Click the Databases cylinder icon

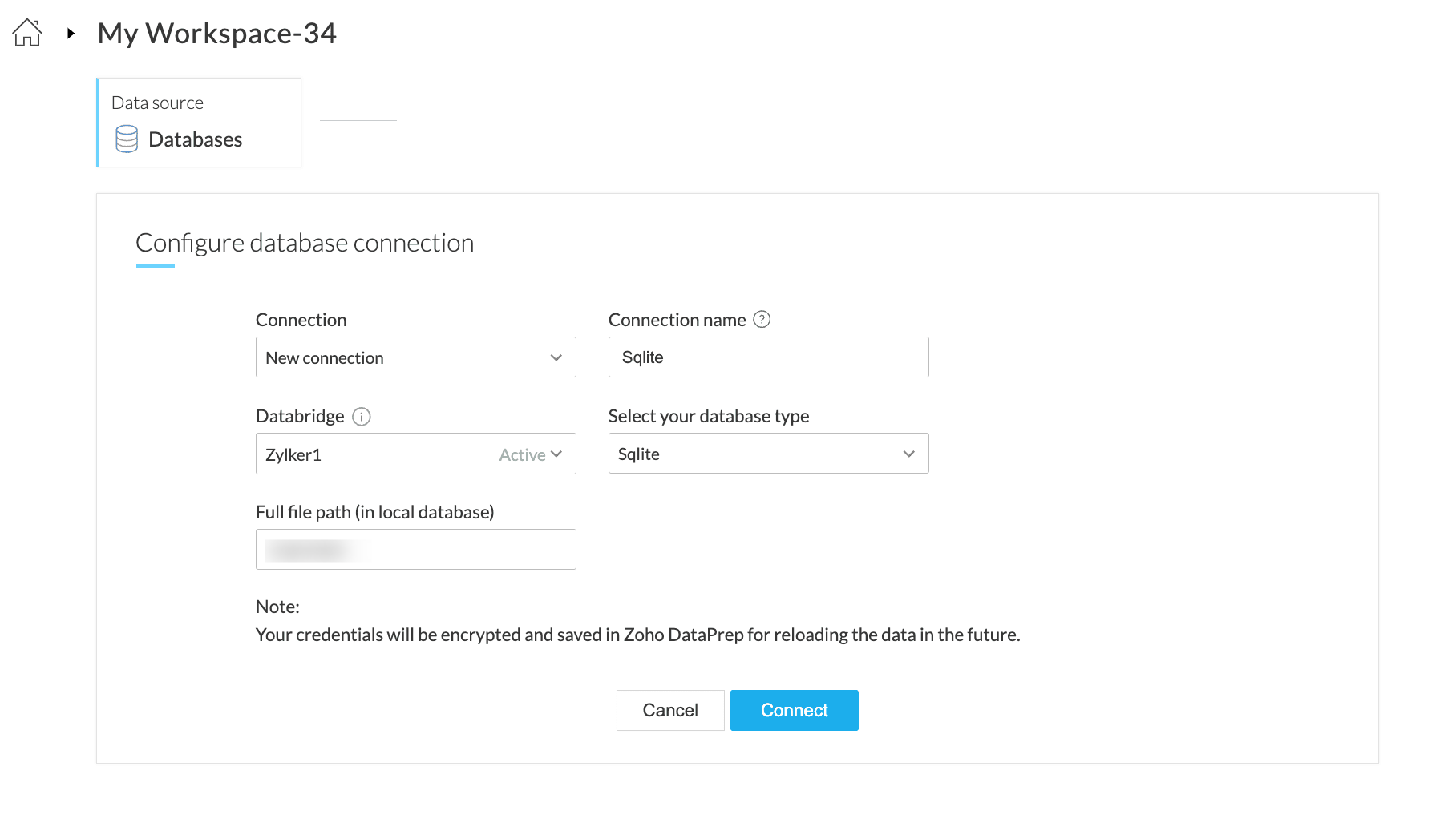(127, 139)
